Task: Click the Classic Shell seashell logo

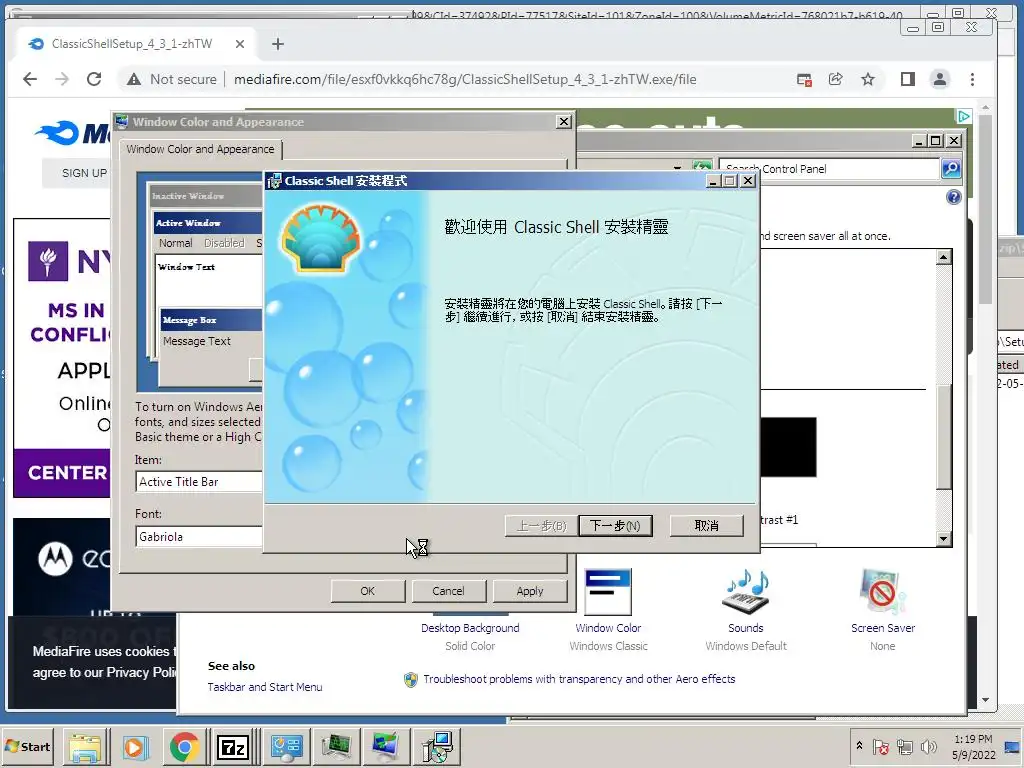Action: [x=321, y=238]
